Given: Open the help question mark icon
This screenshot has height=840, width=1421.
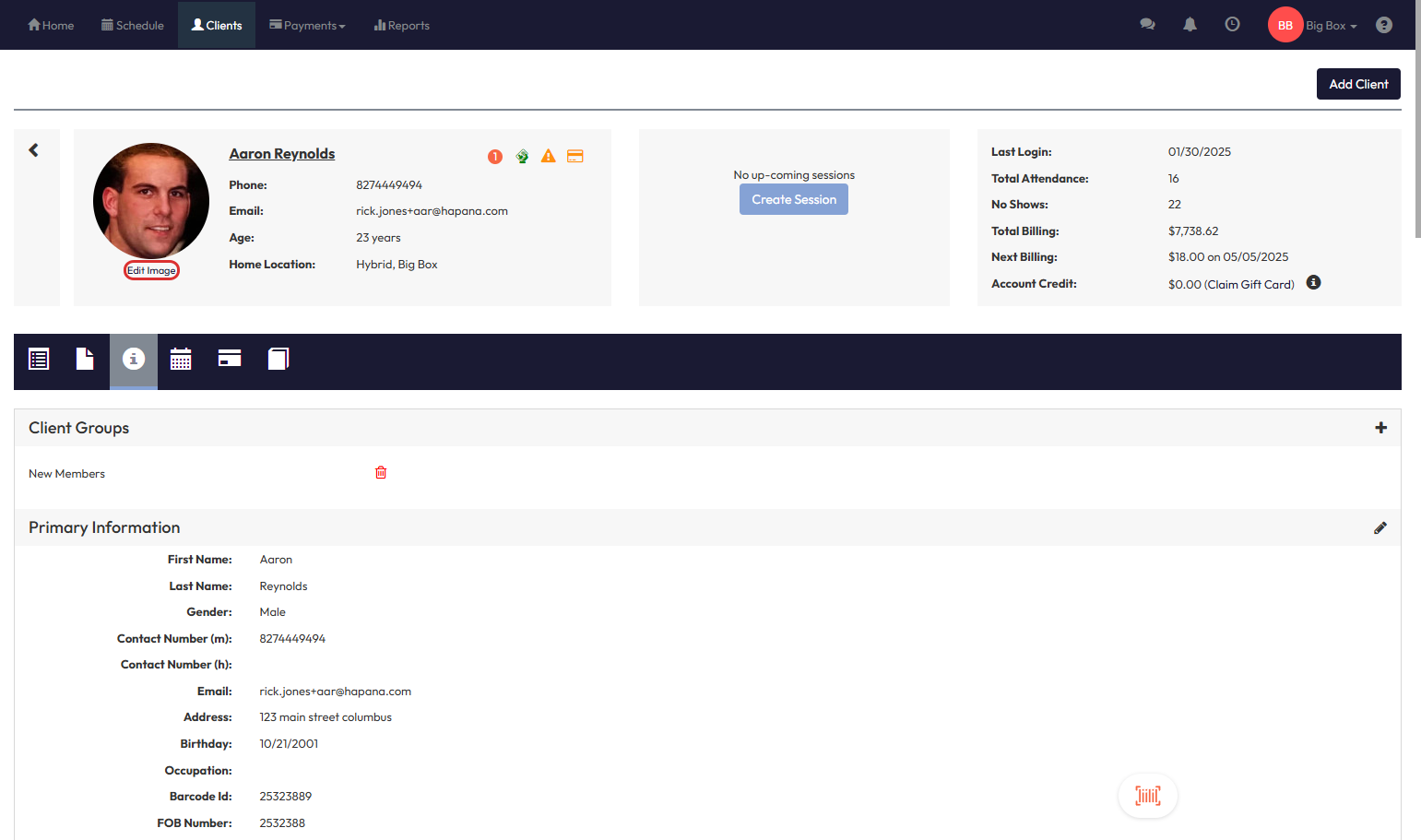Looking at the screenshot, I should tap(1383, 25).
